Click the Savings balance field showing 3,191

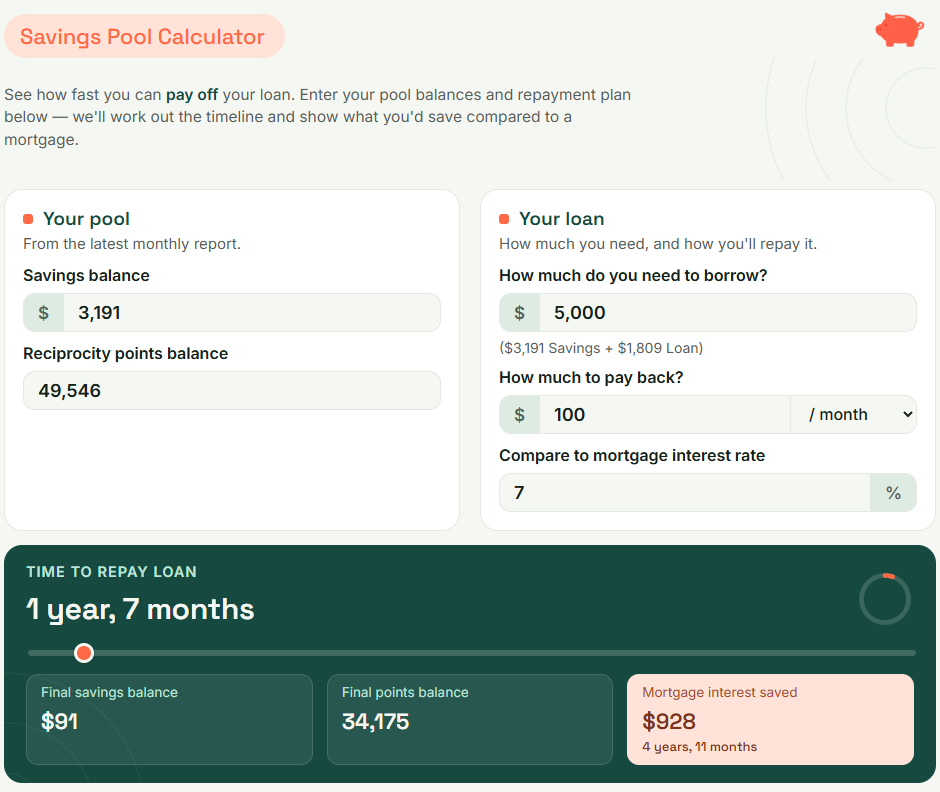point(252,312)
